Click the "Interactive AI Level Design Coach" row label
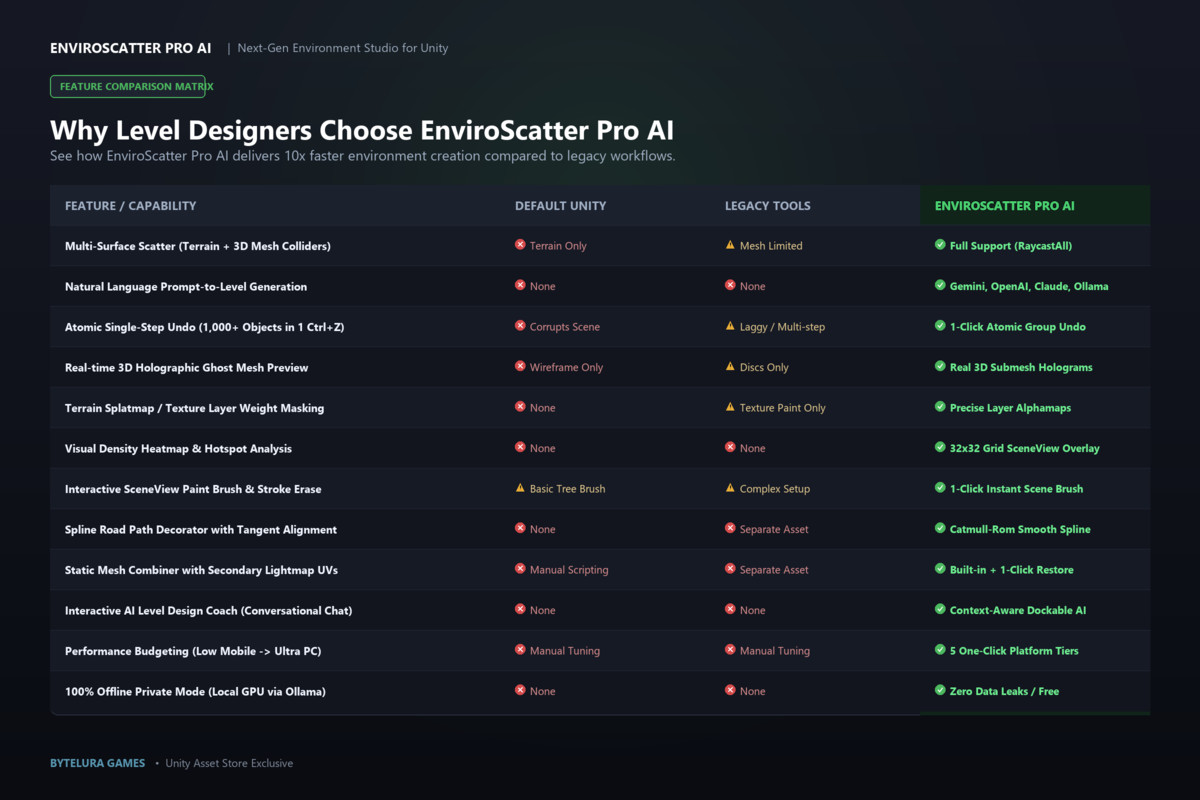Viewport: 1200px width, 800px height. pyautogui.click(x=209, y=611)
